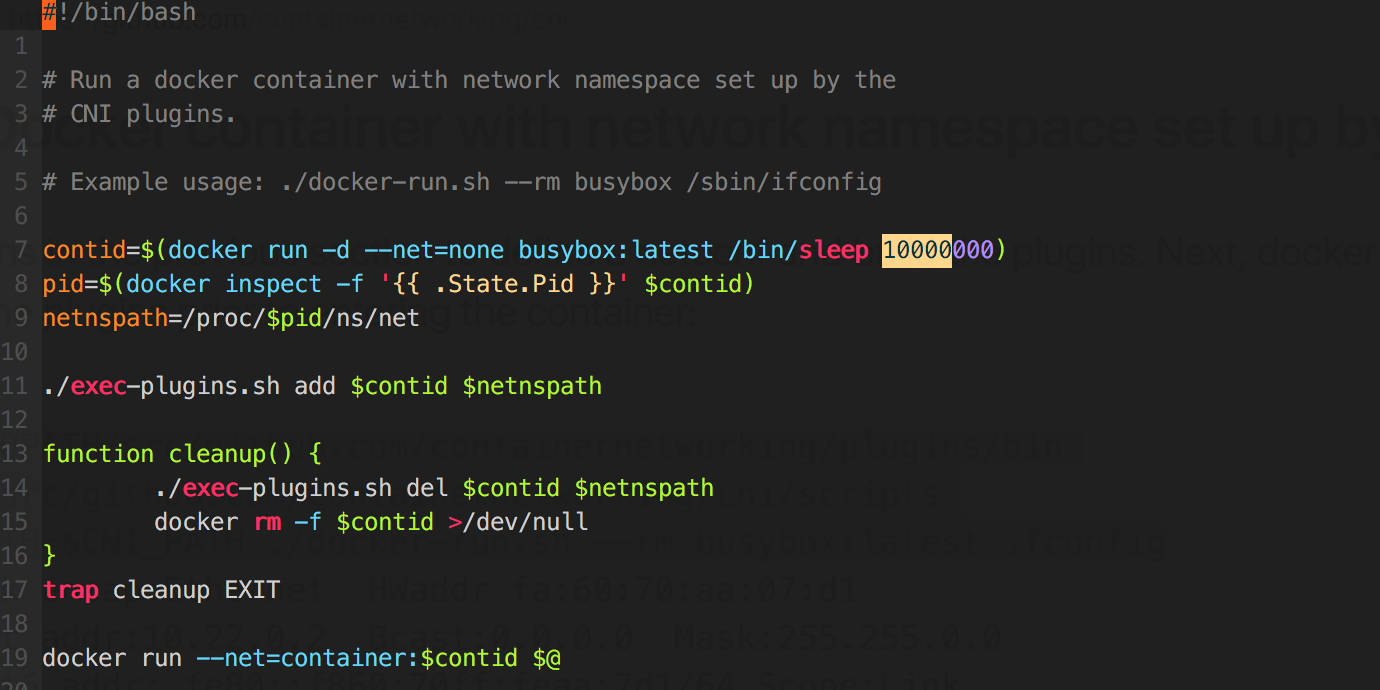The width and height of the screenshot is (1380, 690).
Task: Click the #!/bin/bash shebang line
Action: 120,13
